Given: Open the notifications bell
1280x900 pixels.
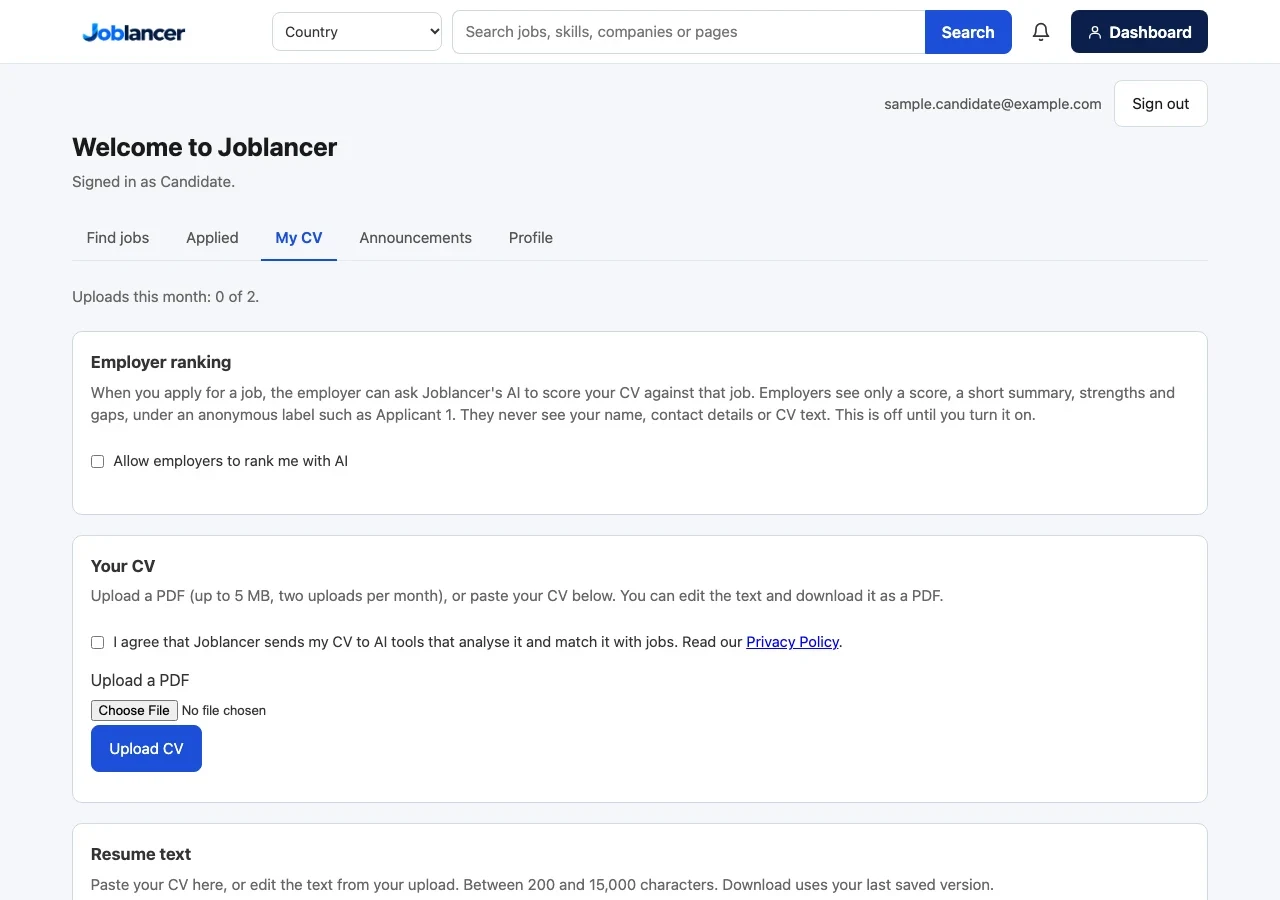Looking at the screenshot, I should coord(1041,32).
